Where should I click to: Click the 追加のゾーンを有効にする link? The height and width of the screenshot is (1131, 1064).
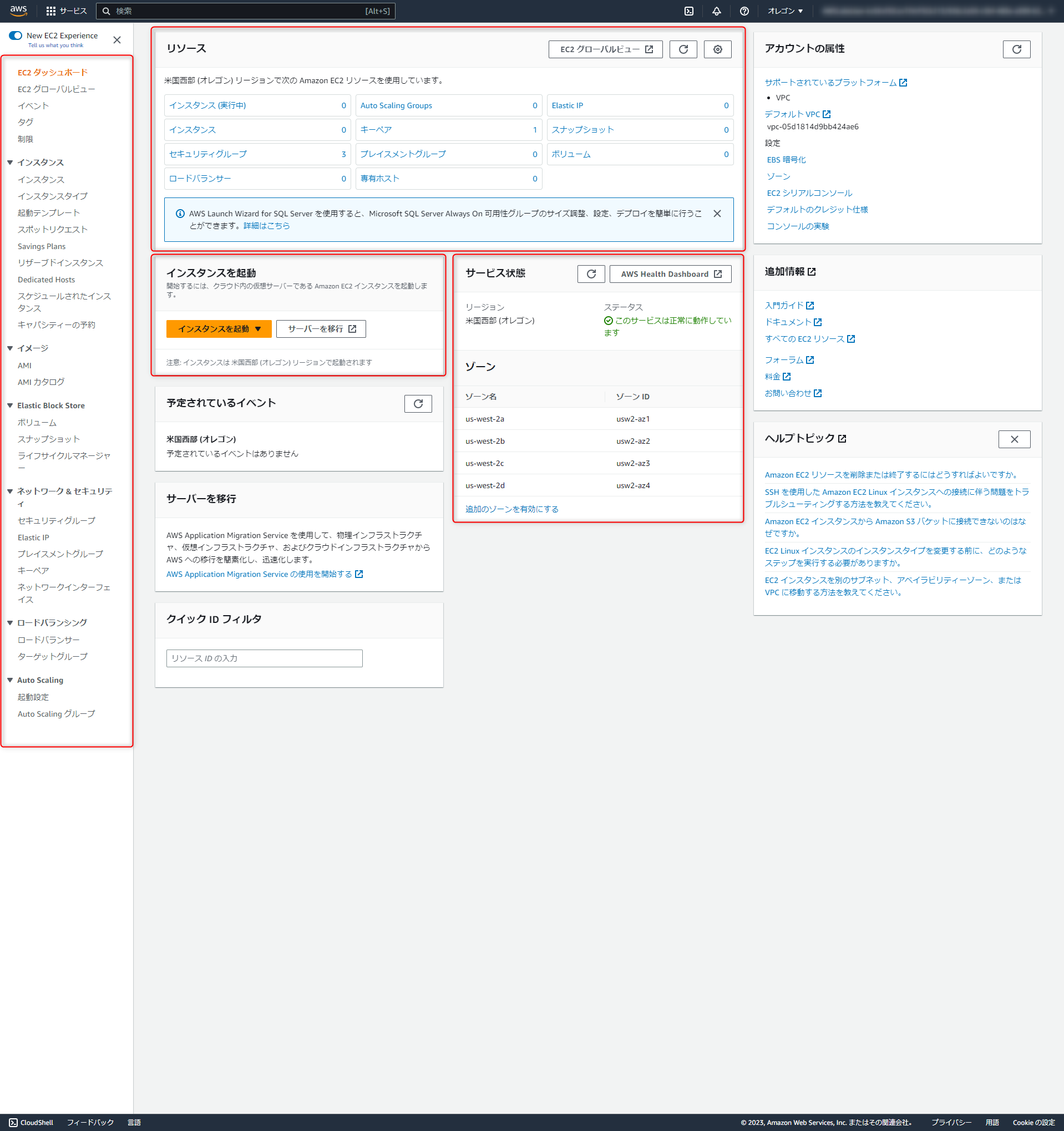point(511,509)
